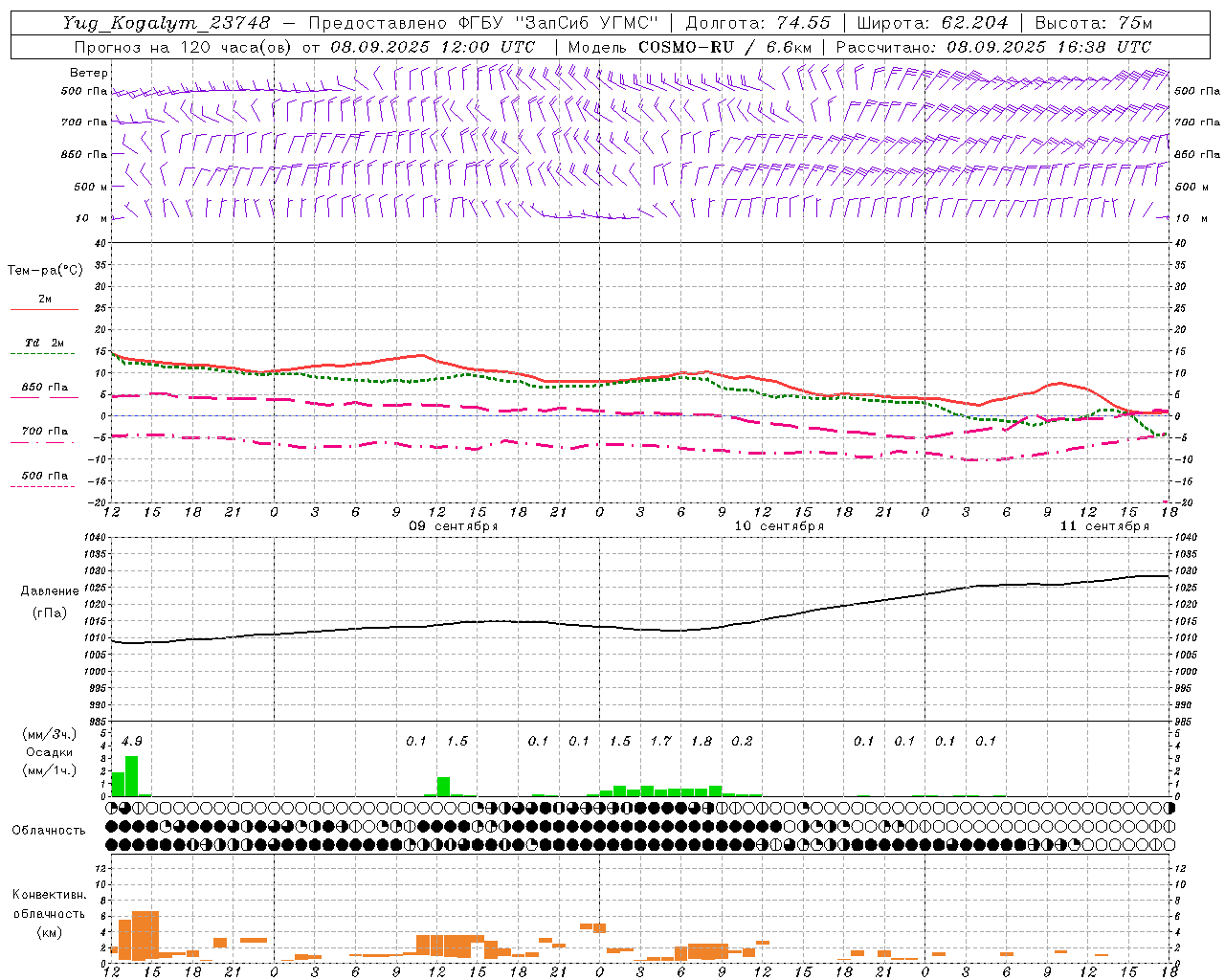
Task: Click the "Тем-ра(°C)" temperature panel label
Action: click(45, 270)
